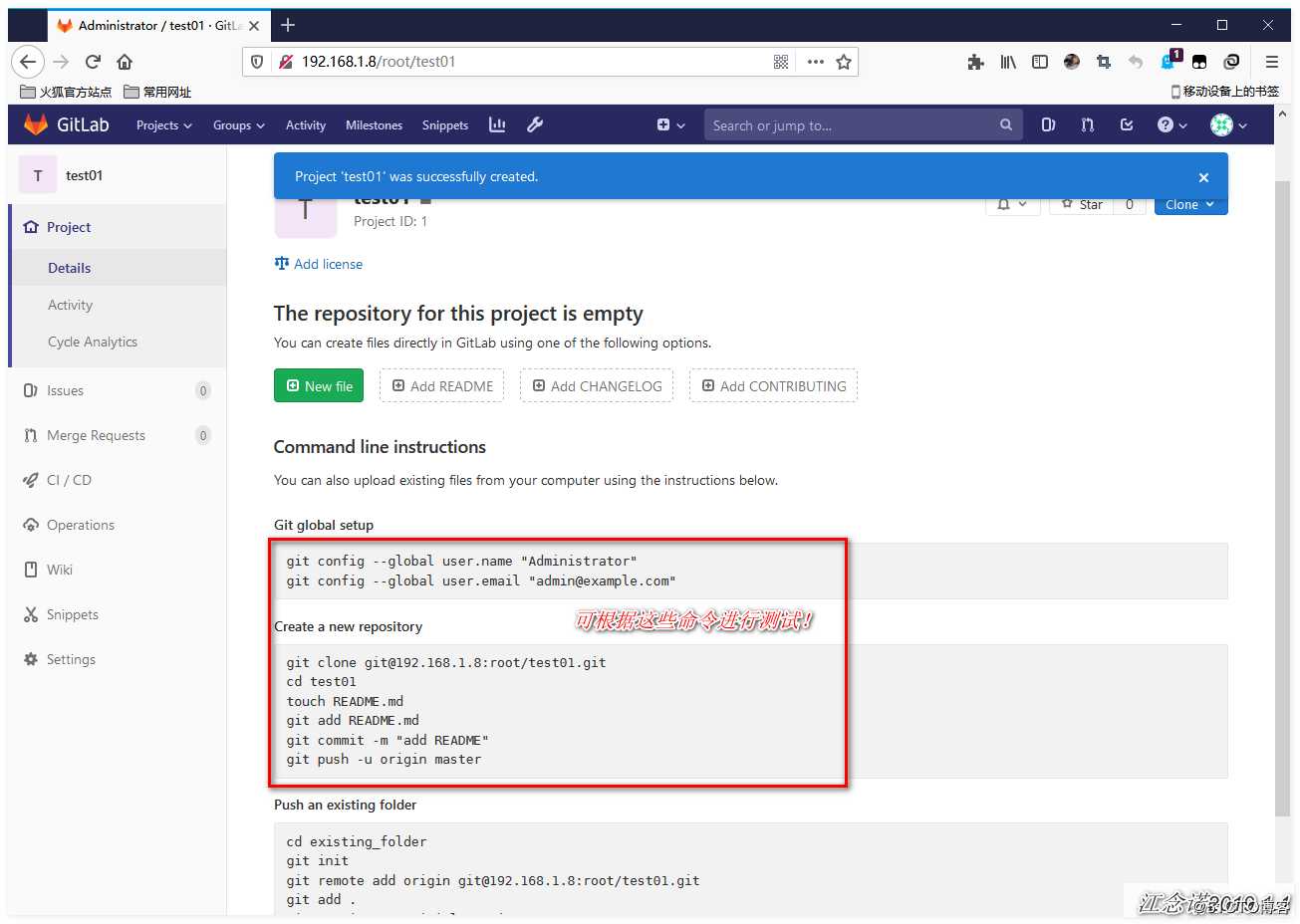Click the page vertical scrollbar
Image resolution: width=1300 pixels, height=924 pixels.
pos(1283,498)
